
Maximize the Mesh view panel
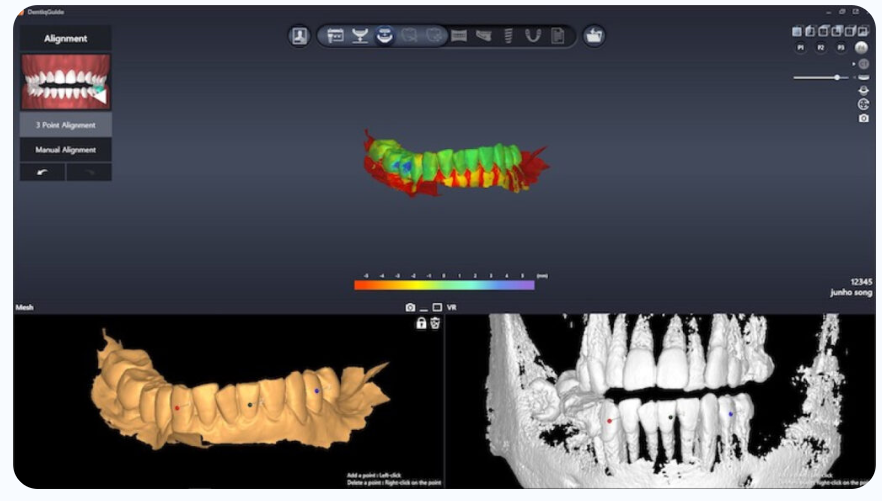pos(437,307)
